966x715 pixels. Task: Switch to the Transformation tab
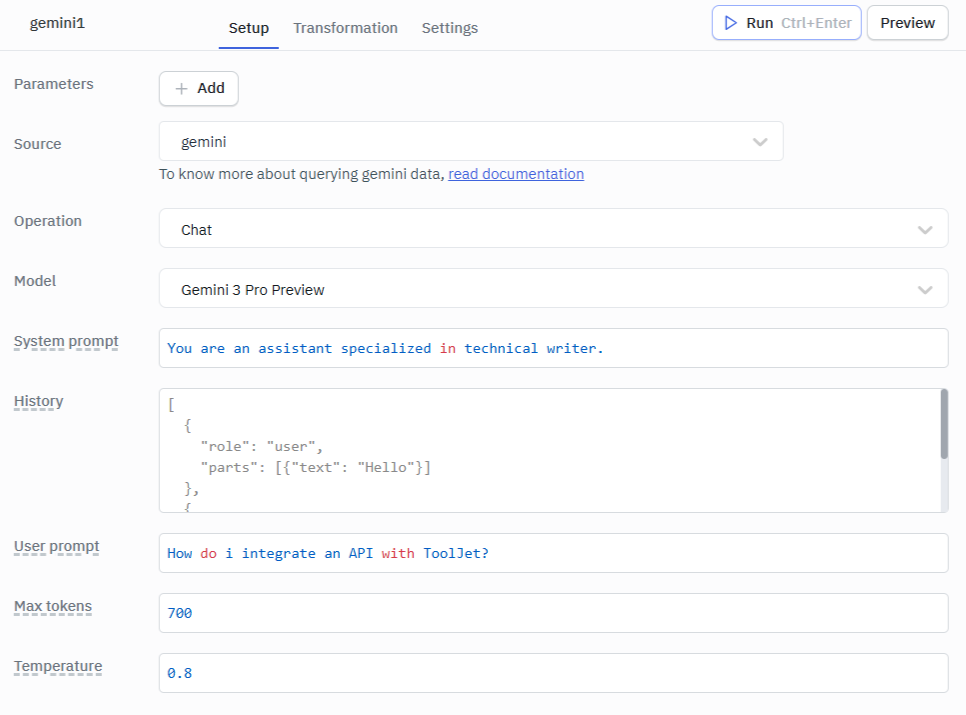345,28
